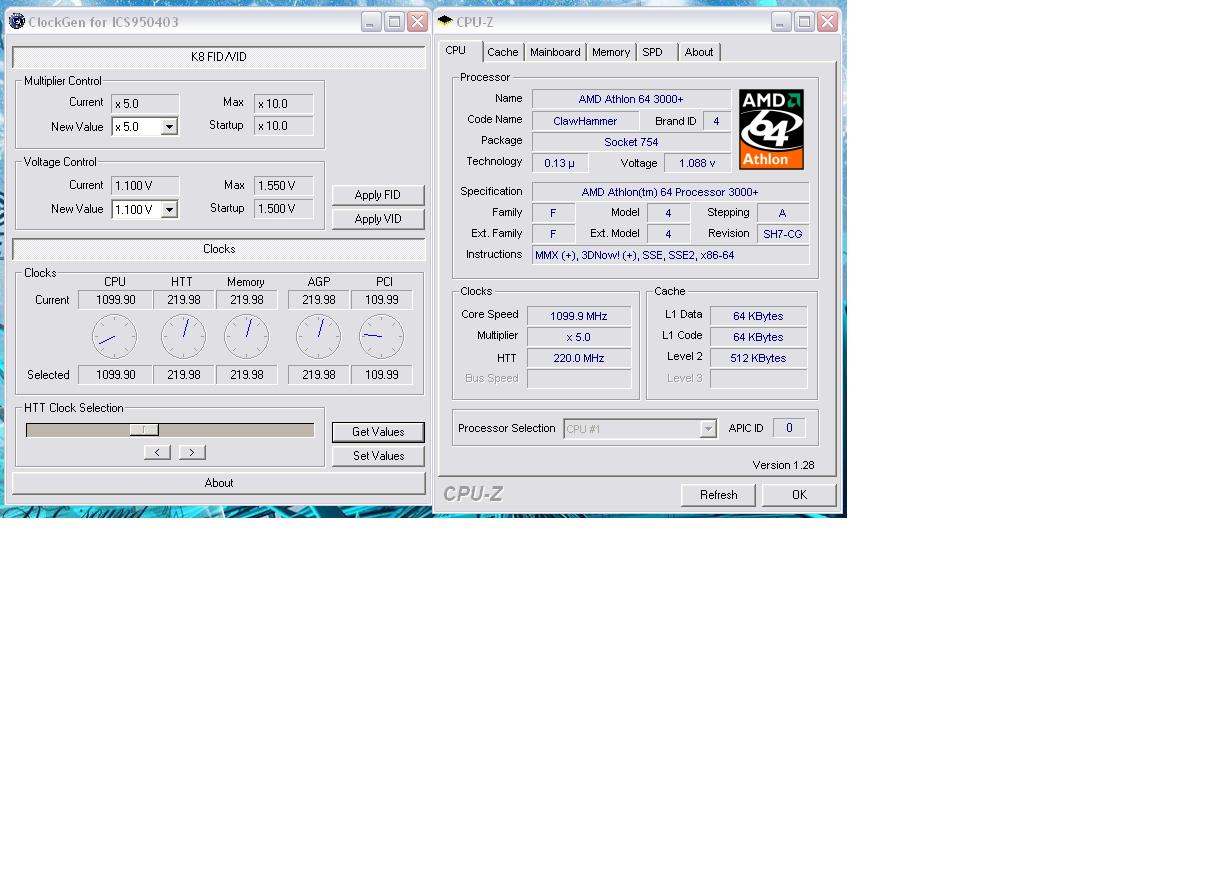
Task: Click the processor Name field AMD Athlon 64 3000+
Action: [x=631, y=99]
